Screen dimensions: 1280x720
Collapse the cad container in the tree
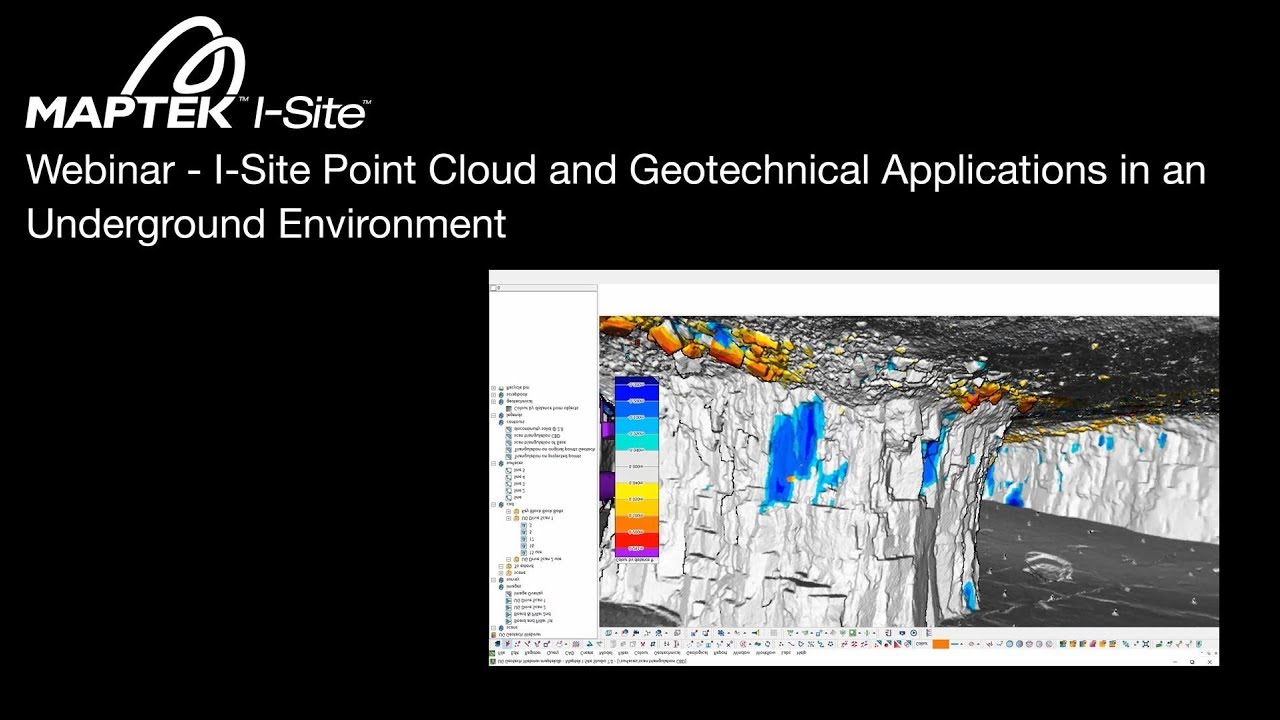point(493,504)
